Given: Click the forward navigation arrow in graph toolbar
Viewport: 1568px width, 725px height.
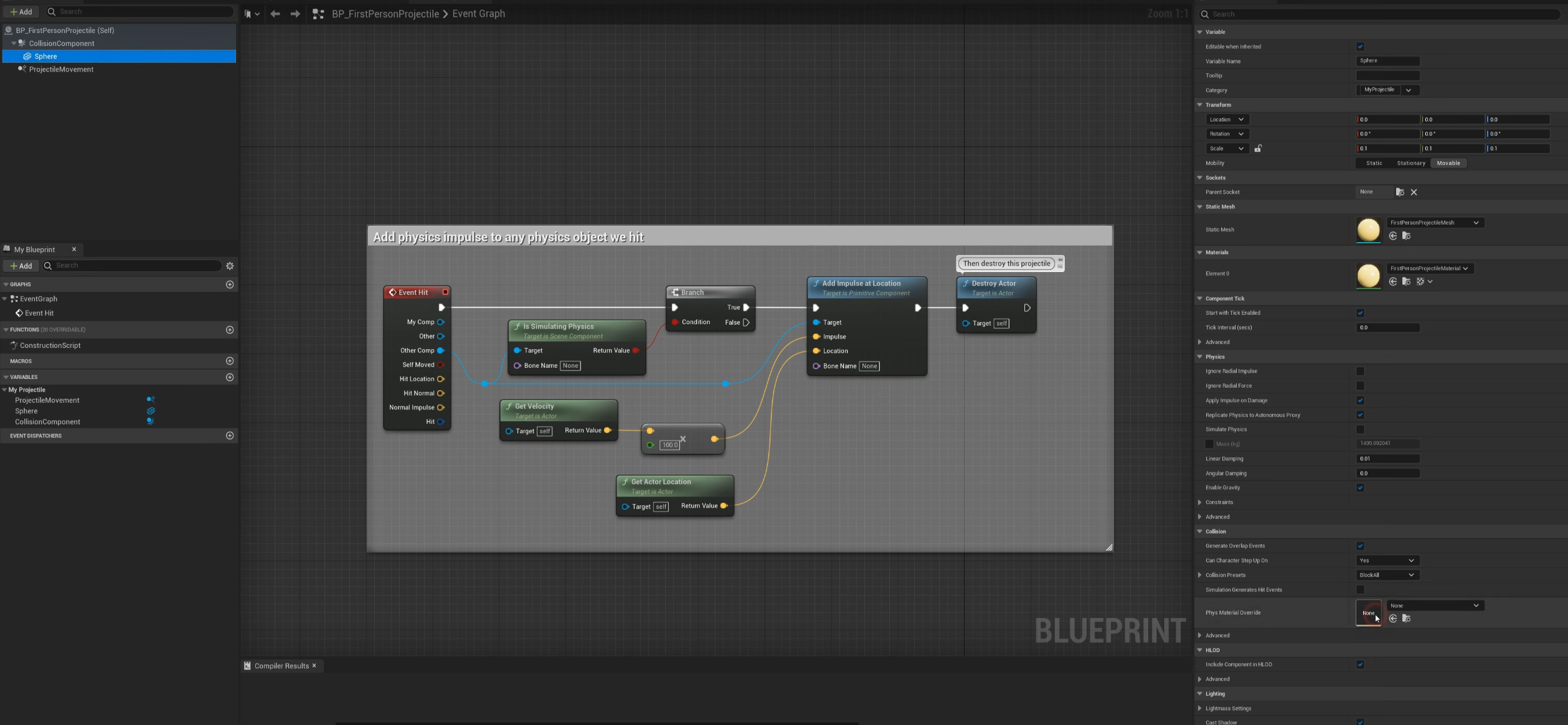Looking at the screenshot, I should point(295,14).
